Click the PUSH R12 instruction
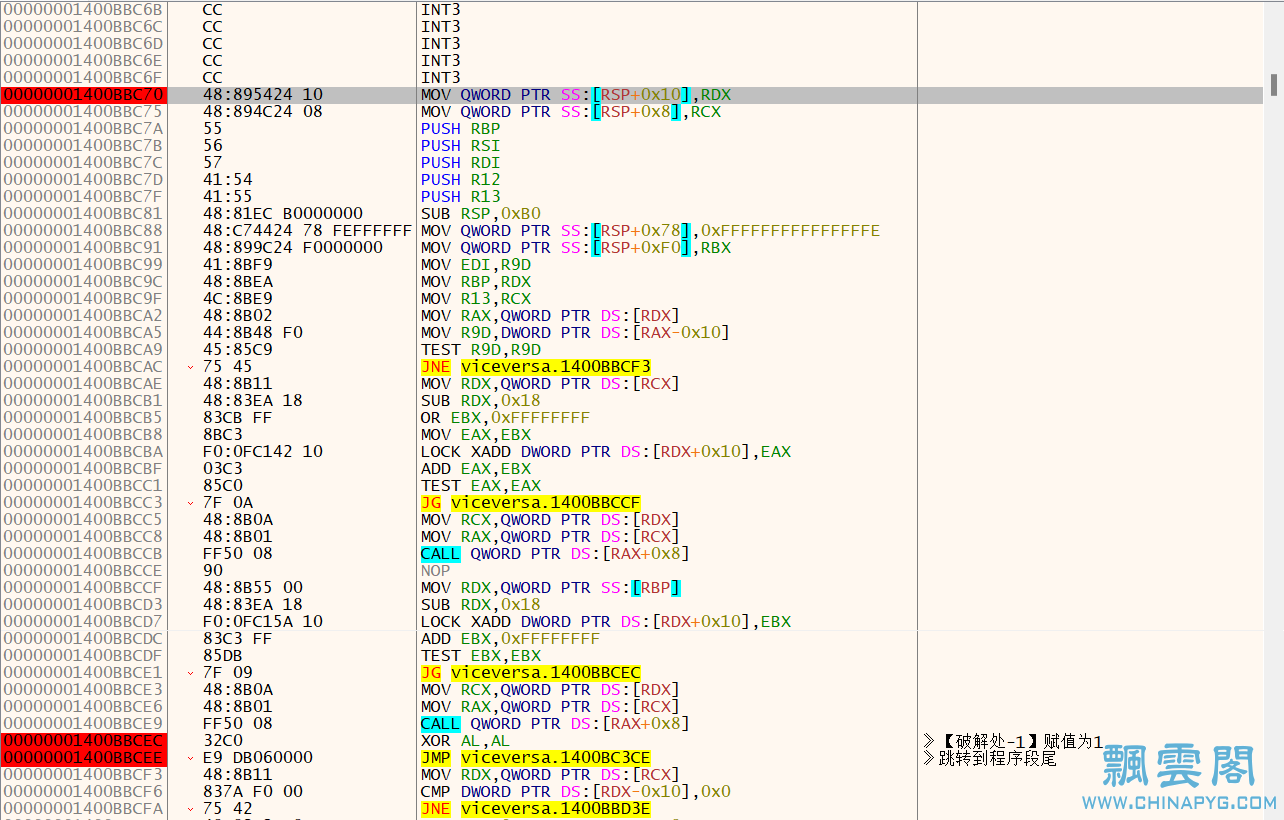This screenshot has height=820, width=1284. click(x=461, y=180)
